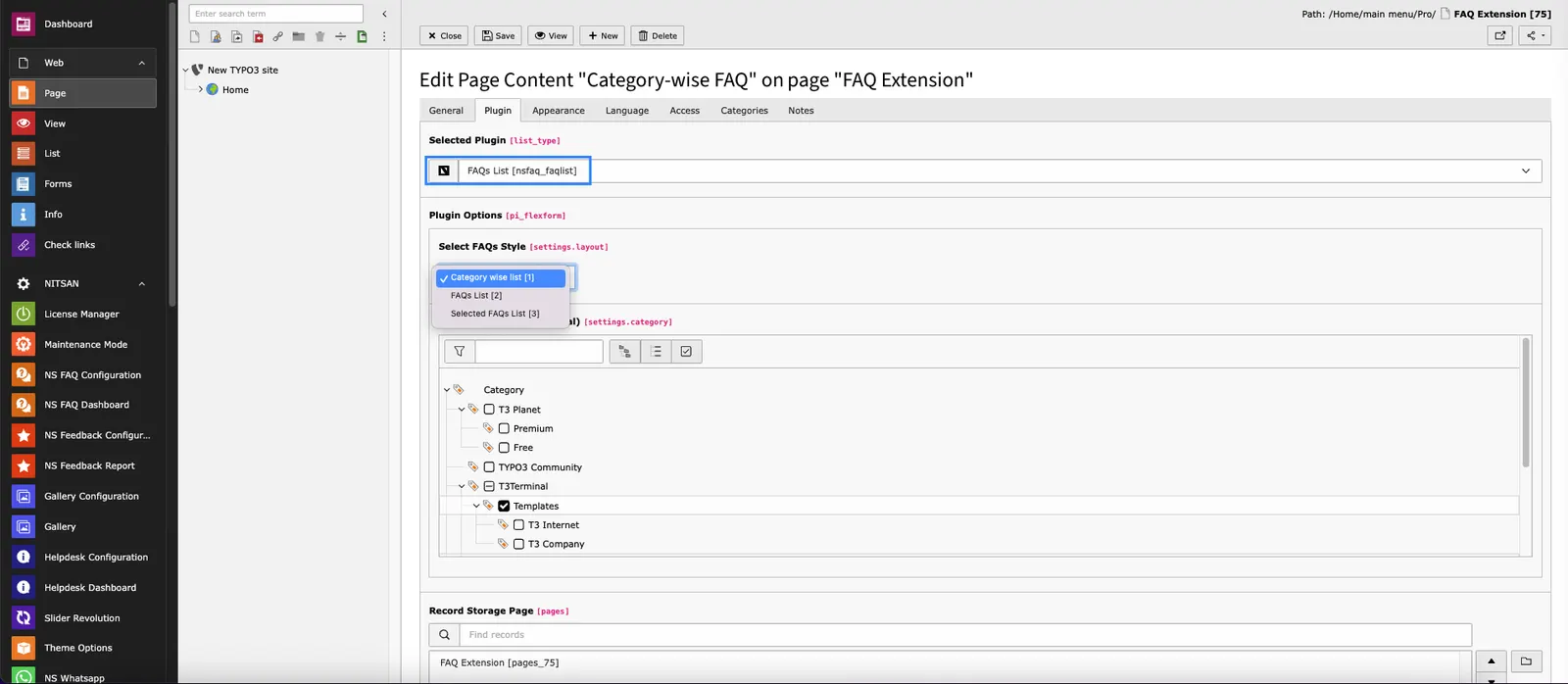The height and width of the screenshot is (684, 1568).
Task: Click the Save button
Action: pos(498,35)
